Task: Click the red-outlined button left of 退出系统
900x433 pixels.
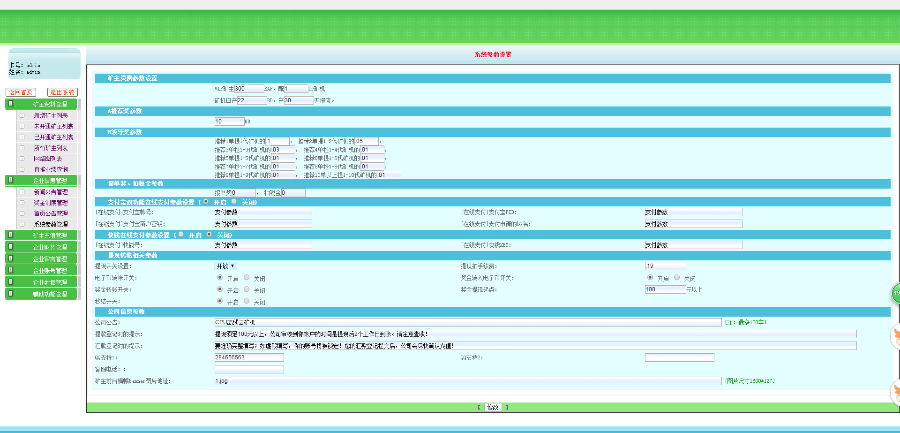Action: (x=21, y=92)
